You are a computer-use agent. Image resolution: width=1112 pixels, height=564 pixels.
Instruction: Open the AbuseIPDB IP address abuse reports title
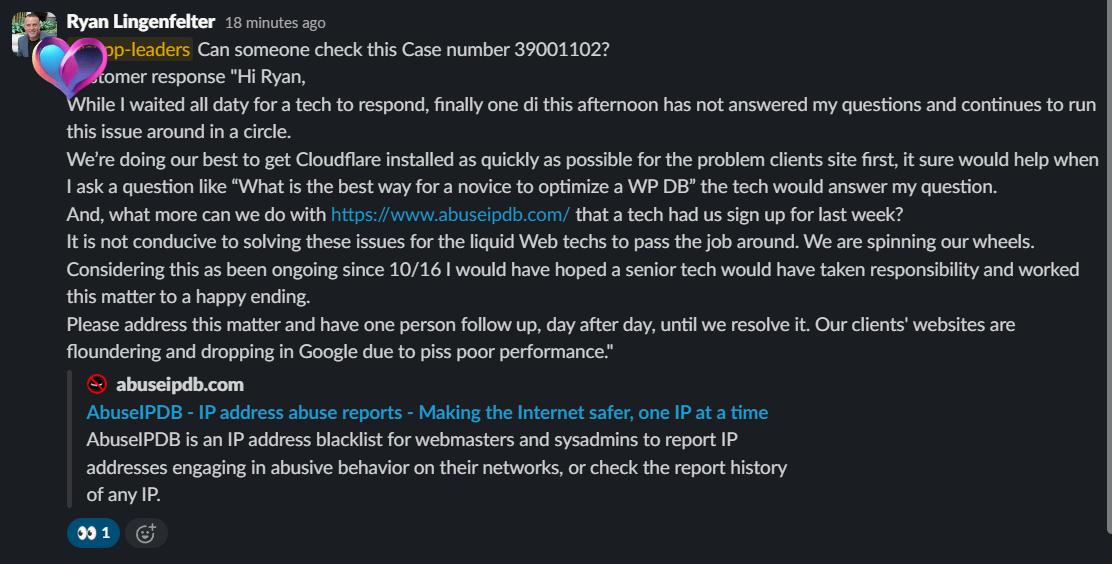[427, 413]
